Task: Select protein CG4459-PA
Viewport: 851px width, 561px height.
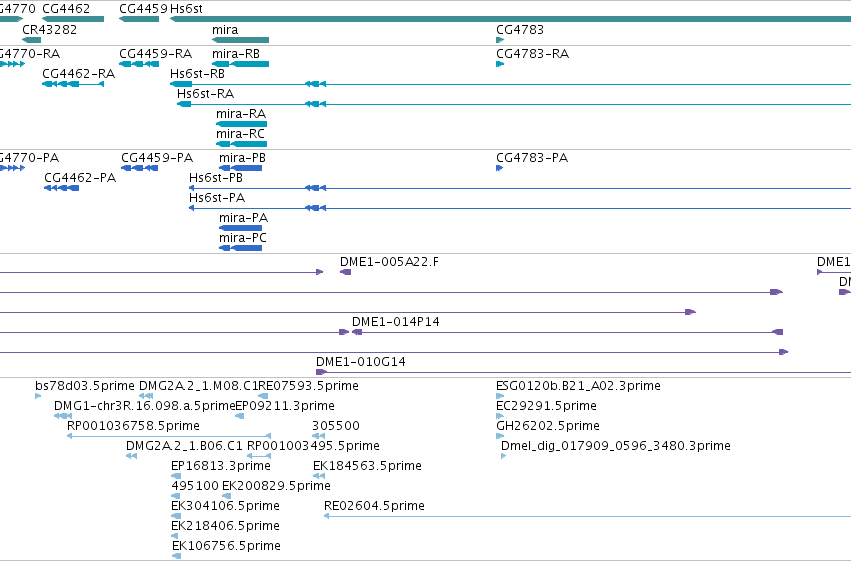Action: coord(139,168)
